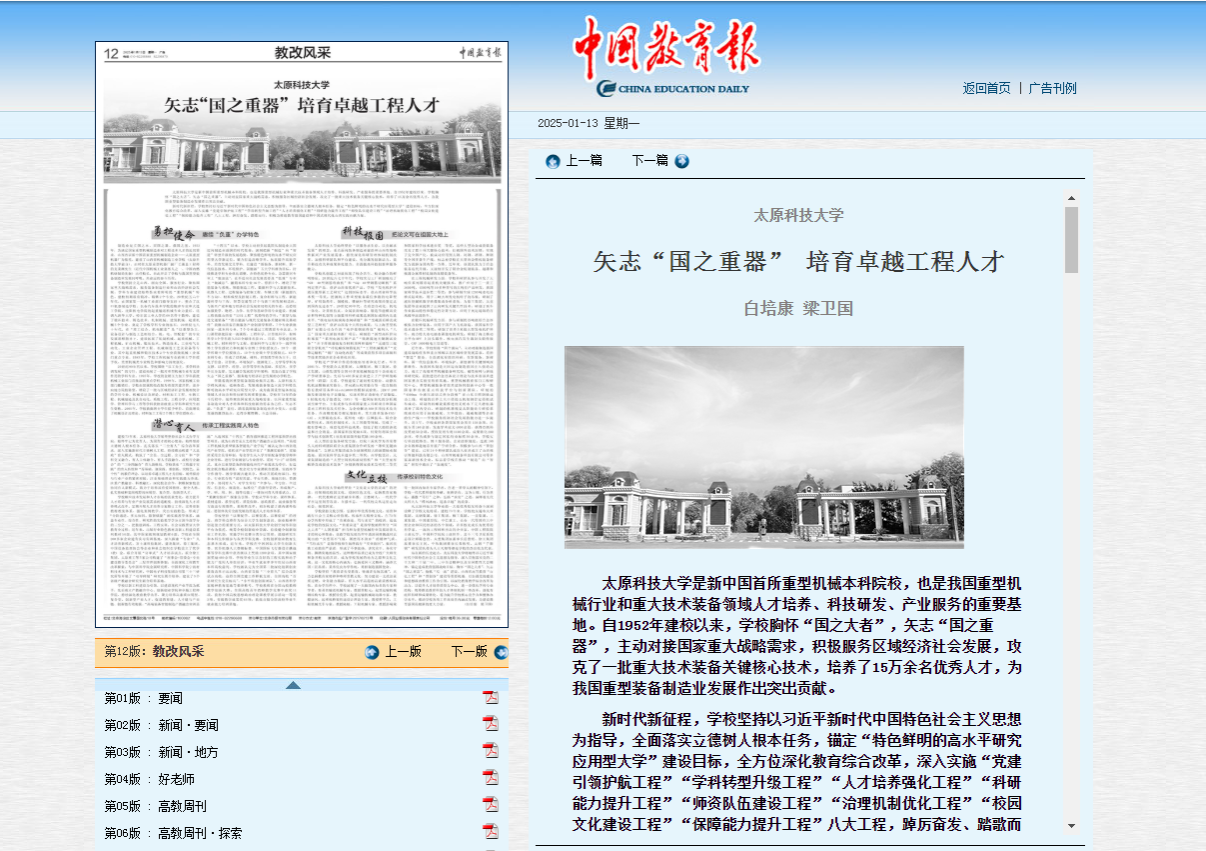Open PDF icon for 第01版 要闻

(x=491, y=697)
